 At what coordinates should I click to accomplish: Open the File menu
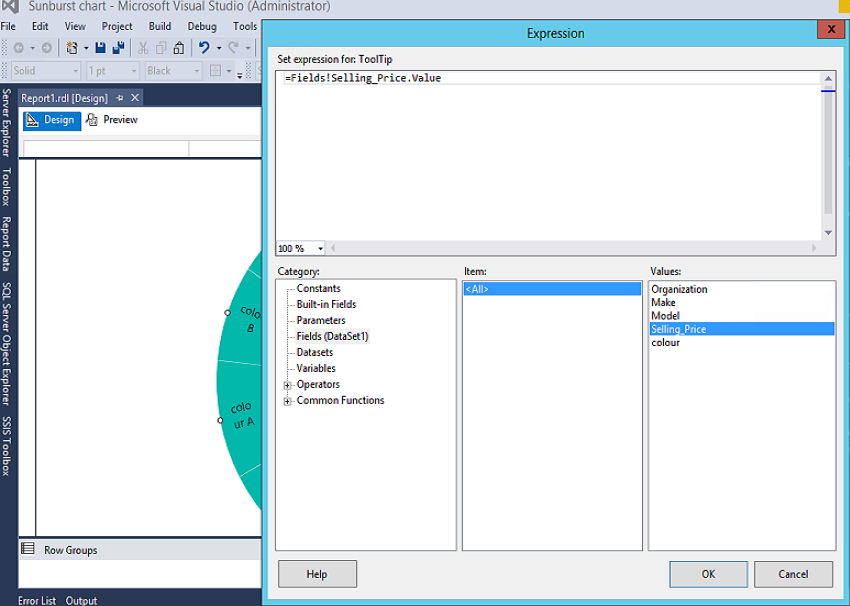8,26
